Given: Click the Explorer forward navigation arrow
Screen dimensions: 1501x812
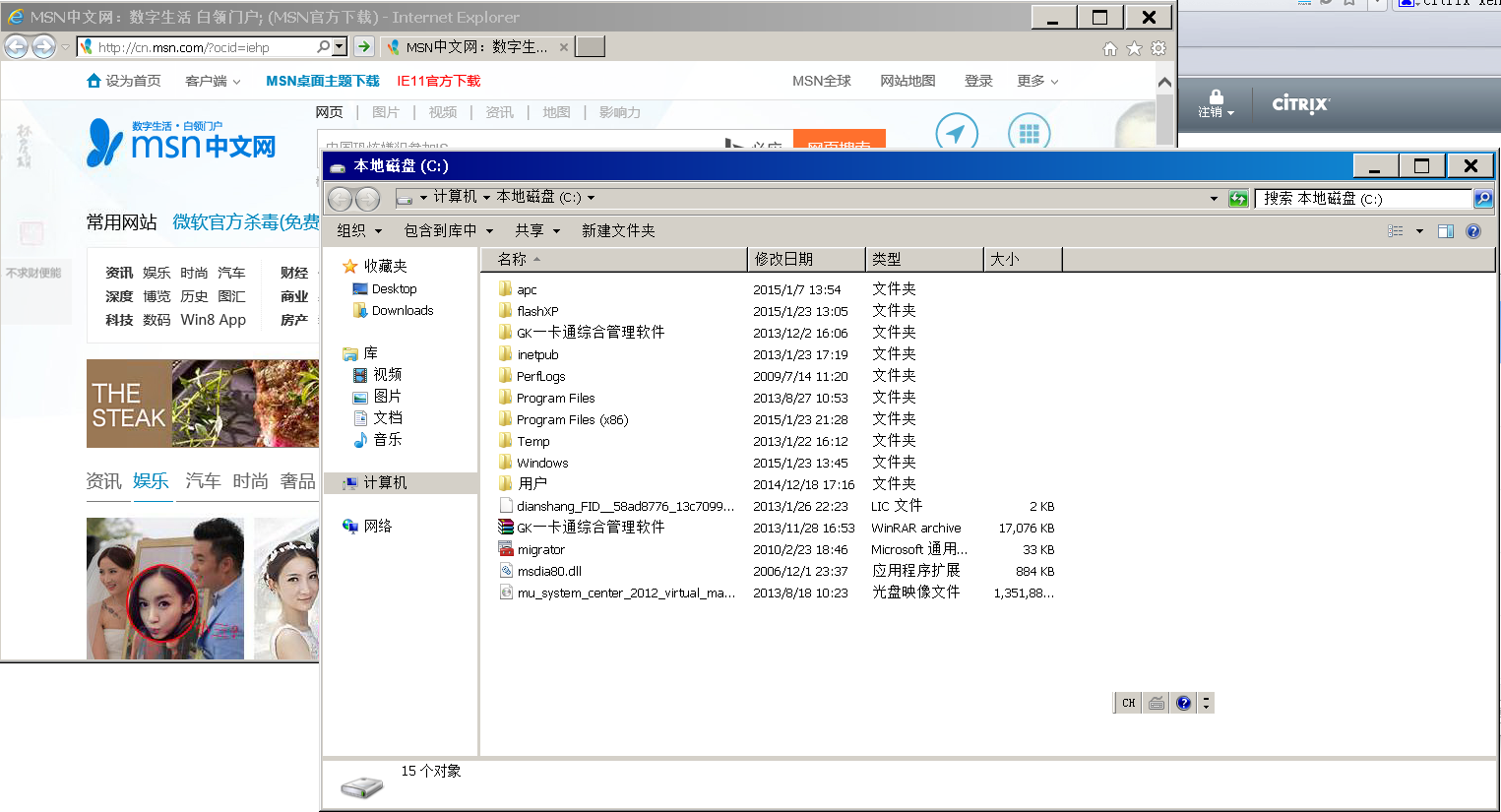Looking at the screenshot, I should pos(367,199).
